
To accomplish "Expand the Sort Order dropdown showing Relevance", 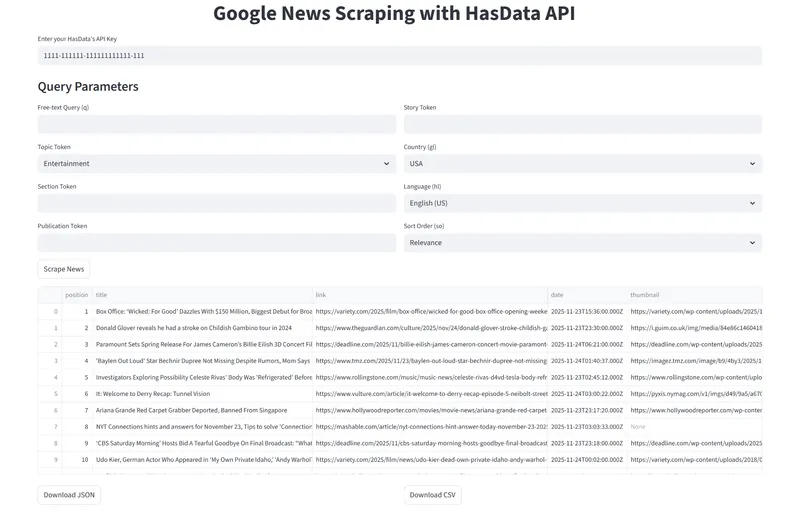I will coord(583,242).
